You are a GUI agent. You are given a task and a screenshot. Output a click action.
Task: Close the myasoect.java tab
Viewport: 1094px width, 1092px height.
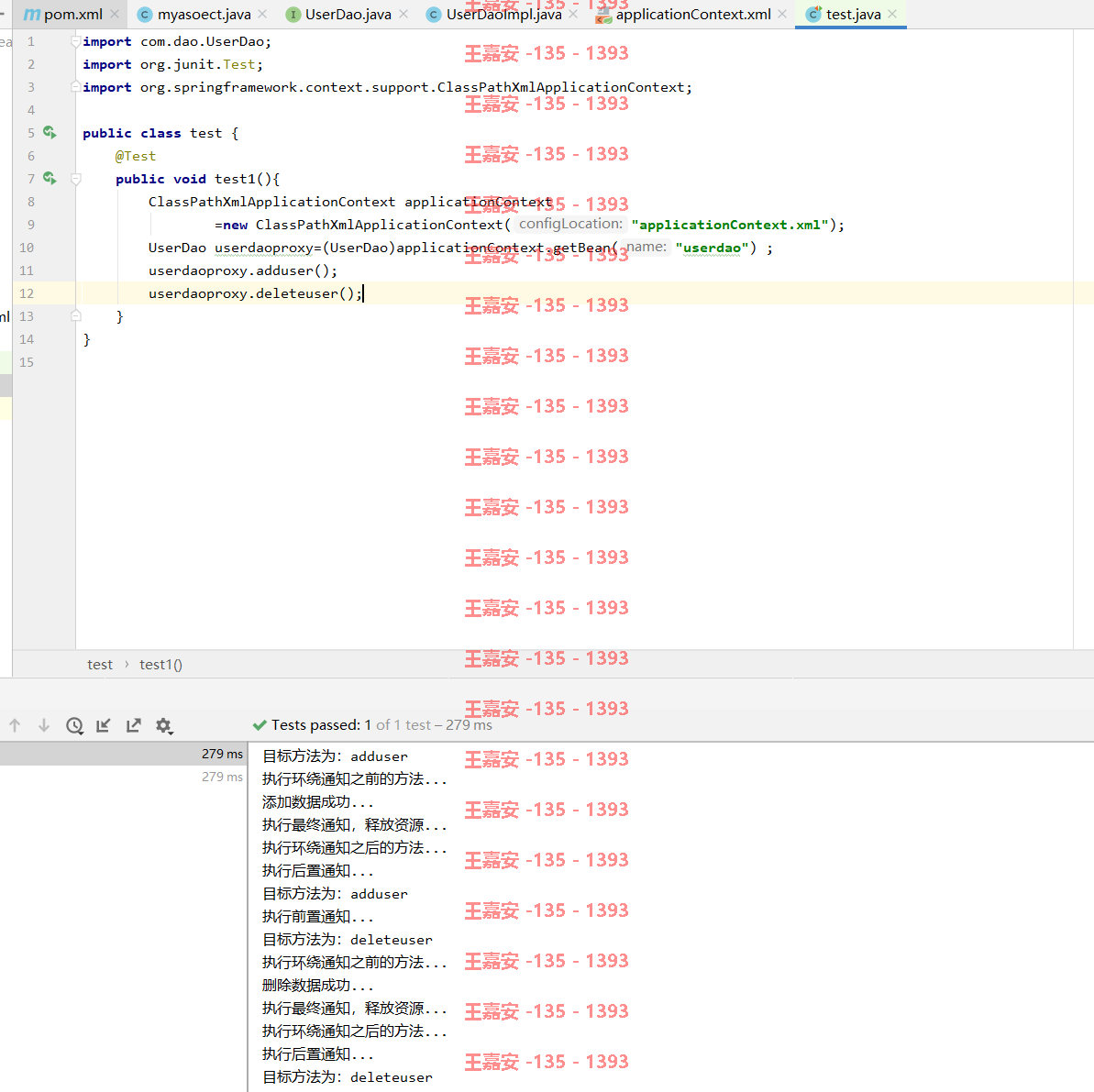click(262, 14)
